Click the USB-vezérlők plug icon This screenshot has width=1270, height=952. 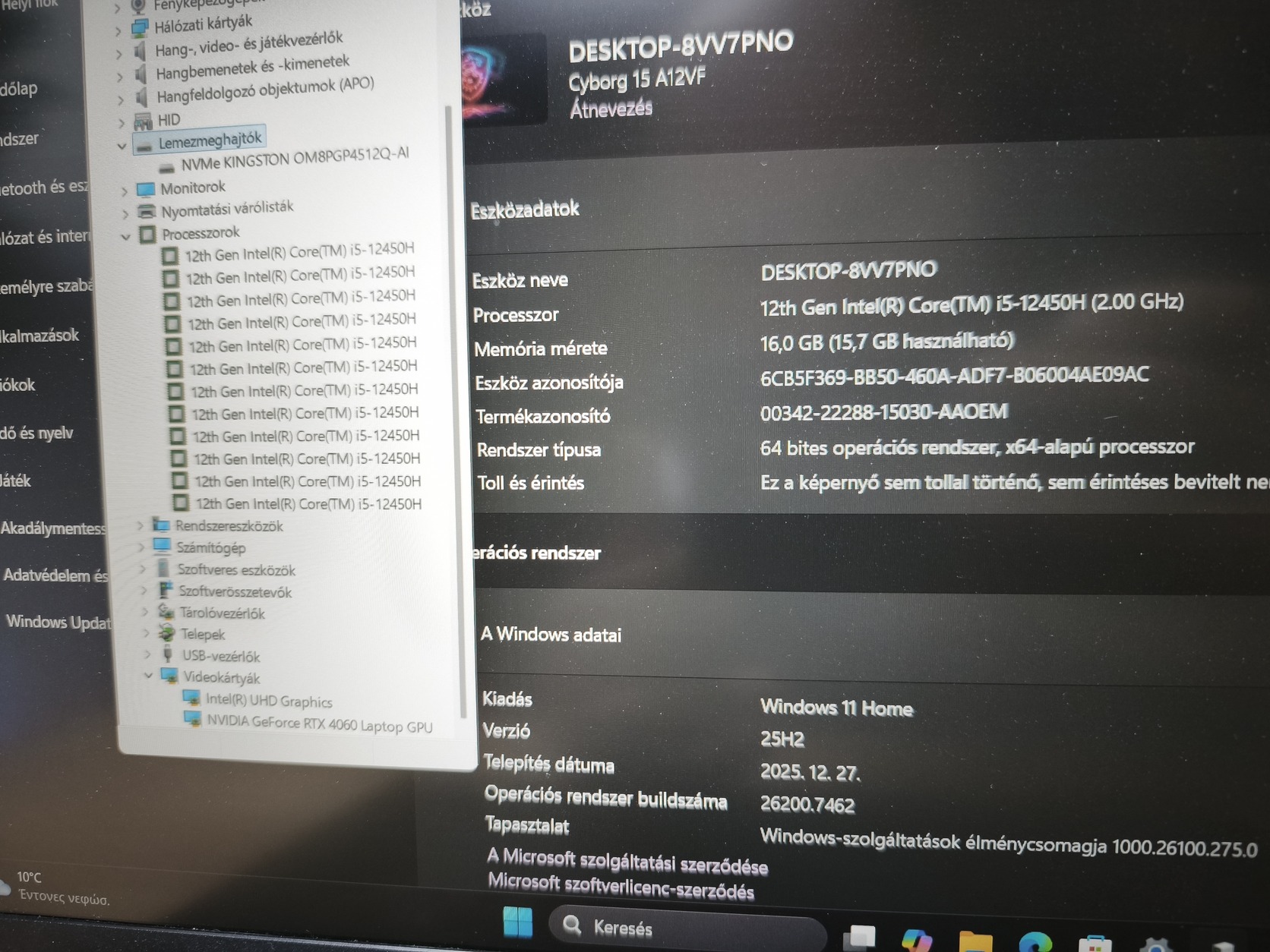coord(168,654)
